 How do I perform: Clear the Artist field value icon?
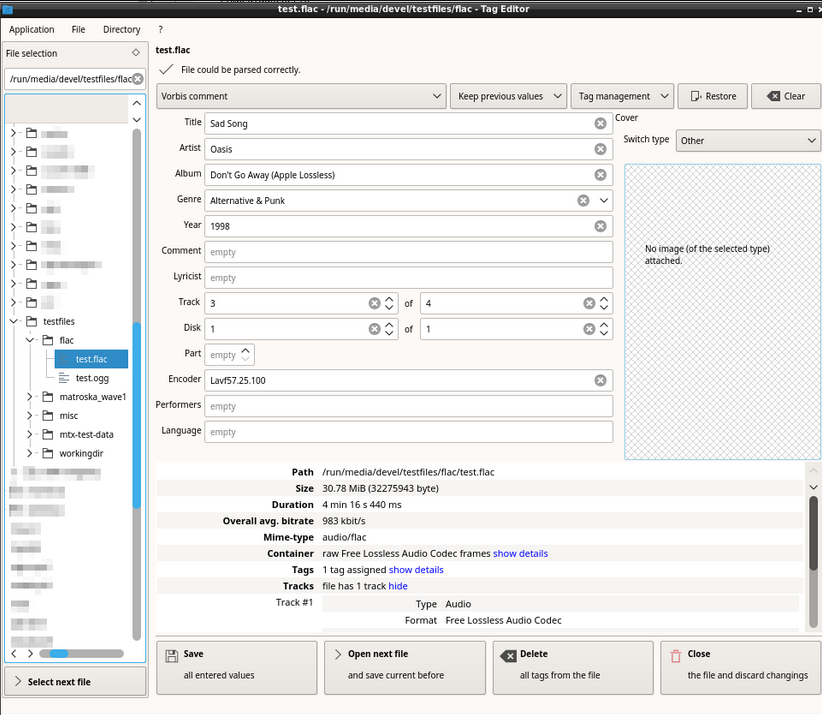pos(600,149)
